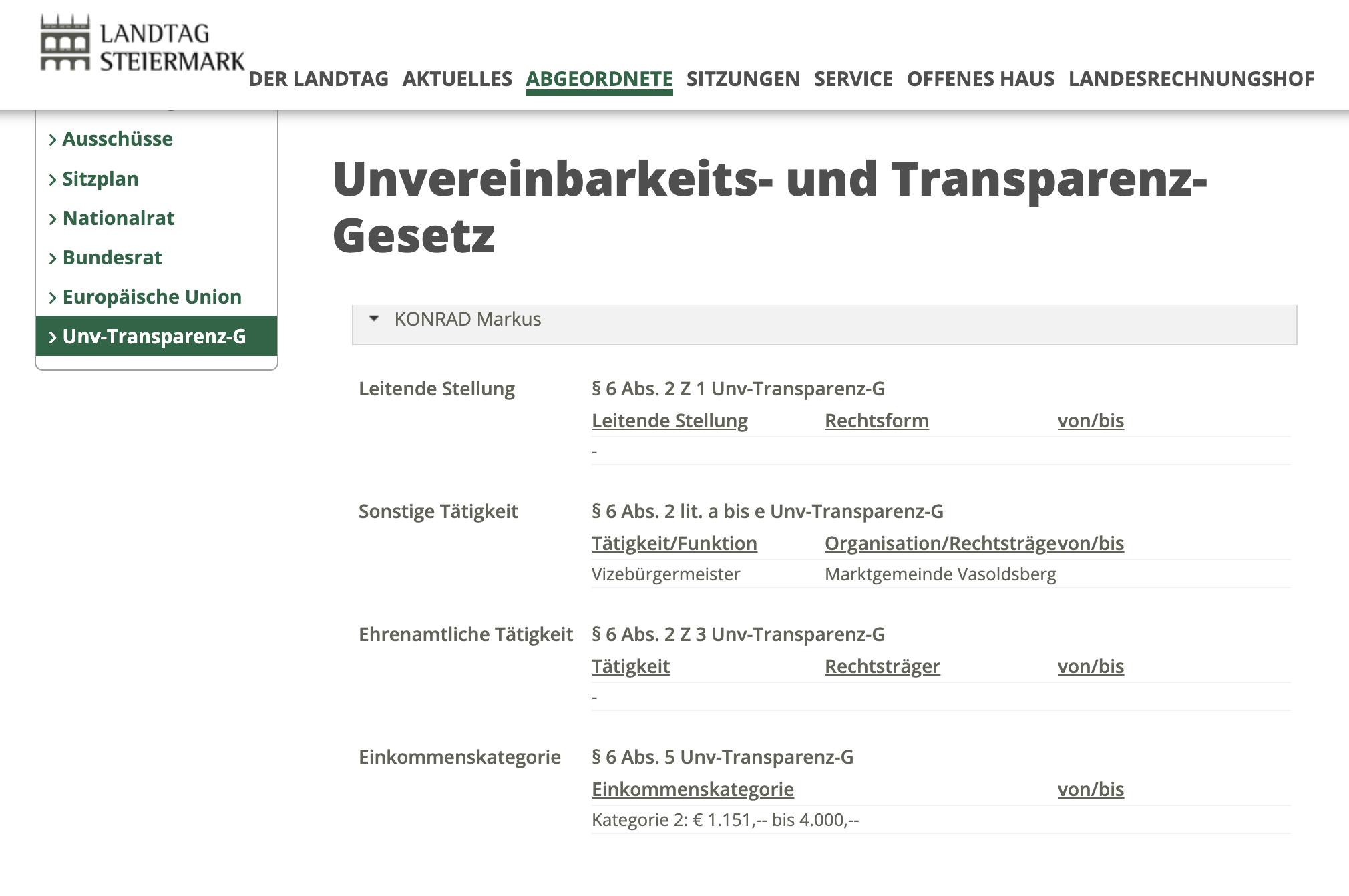Navigate to Nationalrat in sidebar
Screen dimensions: 1349x896
[118, 218]
